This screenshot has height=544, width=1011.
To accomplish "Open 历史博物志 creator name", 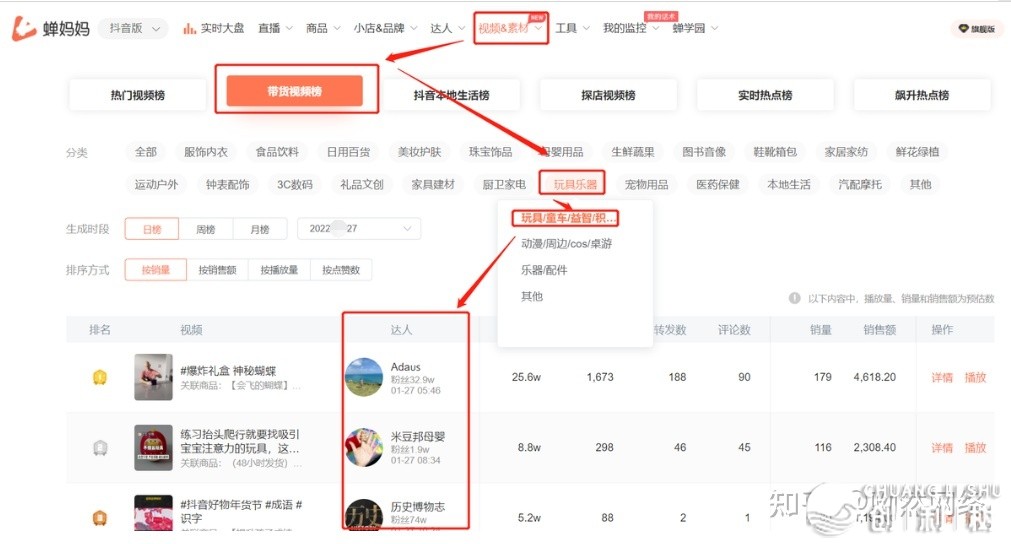I will pos(417,507).
